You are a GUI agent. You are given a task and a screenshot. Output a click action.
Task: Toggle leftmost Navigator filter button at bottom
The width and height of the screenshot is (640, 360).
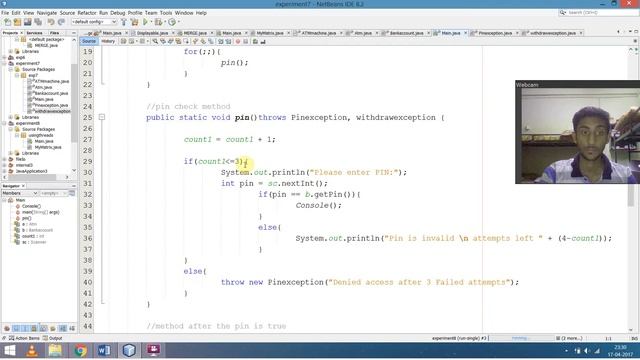(7, 329)
